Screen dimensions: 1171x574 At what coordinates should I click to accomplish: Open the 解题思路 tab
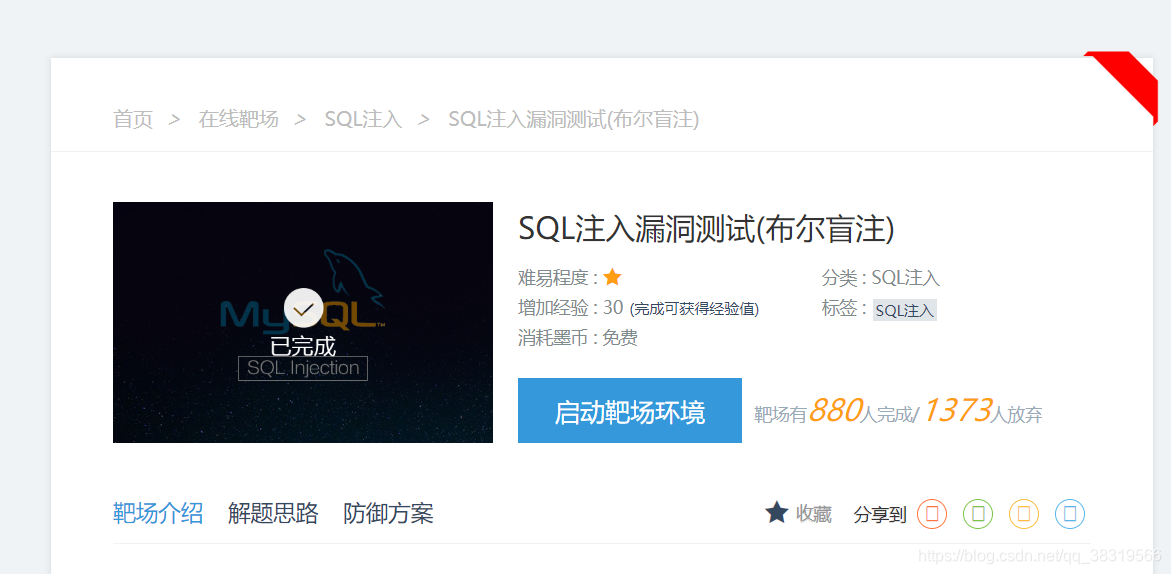pos(273,514)
